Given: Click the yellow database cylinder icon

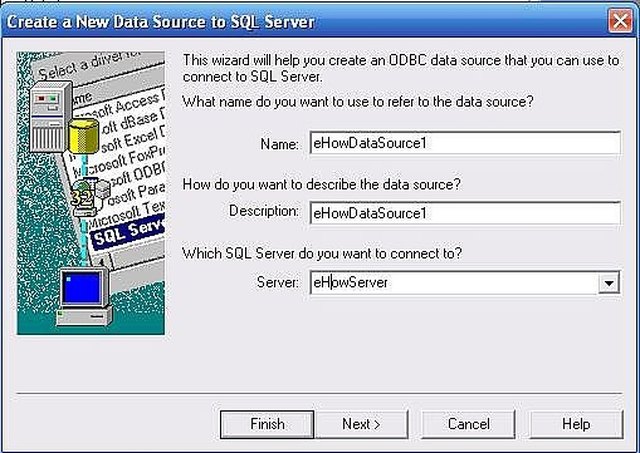Looking at the screenshot, I should 84,136.
